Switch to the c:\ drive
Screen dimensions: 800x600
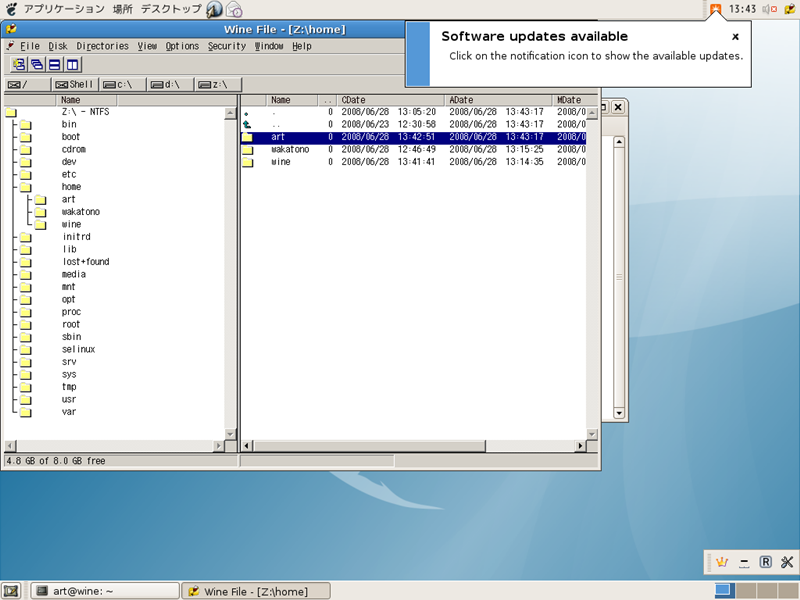tap(122, 84)
